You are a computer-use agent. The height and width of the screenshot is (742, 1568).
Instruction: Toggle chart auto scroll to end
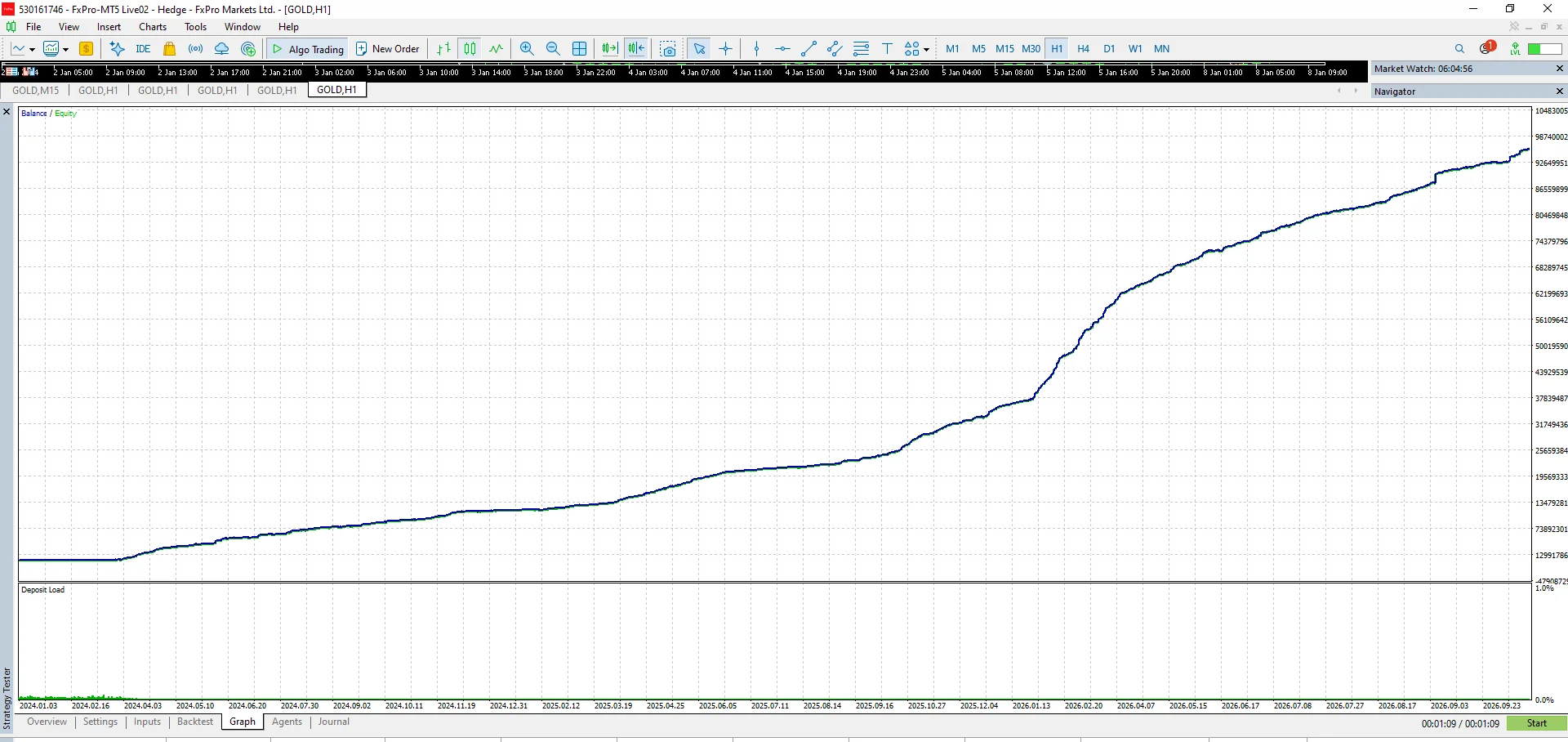coord(609,49)
